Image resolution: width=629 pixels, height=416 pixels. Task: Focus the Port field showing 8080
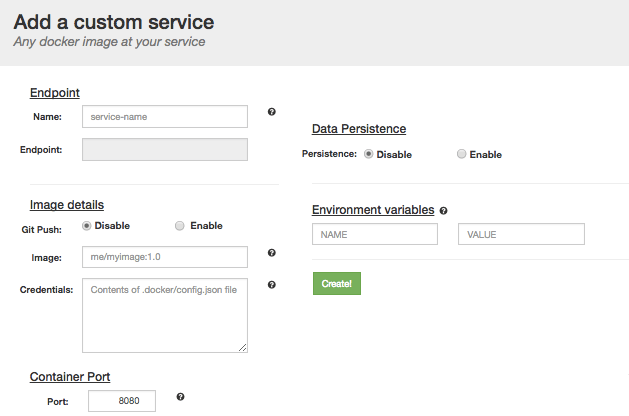[x=122, y=401]
